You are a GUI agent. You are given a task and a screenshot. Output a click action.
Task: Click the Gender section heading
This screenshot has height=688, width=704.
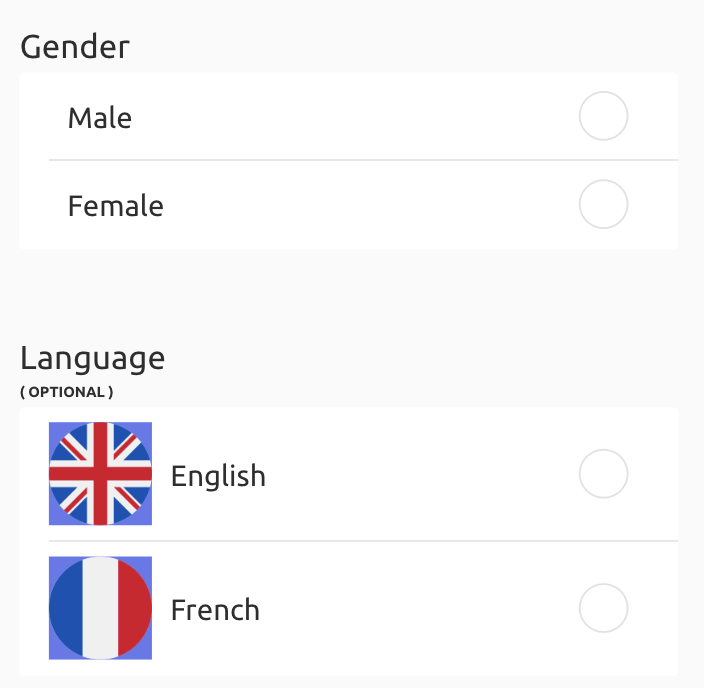tap(75, 46)
